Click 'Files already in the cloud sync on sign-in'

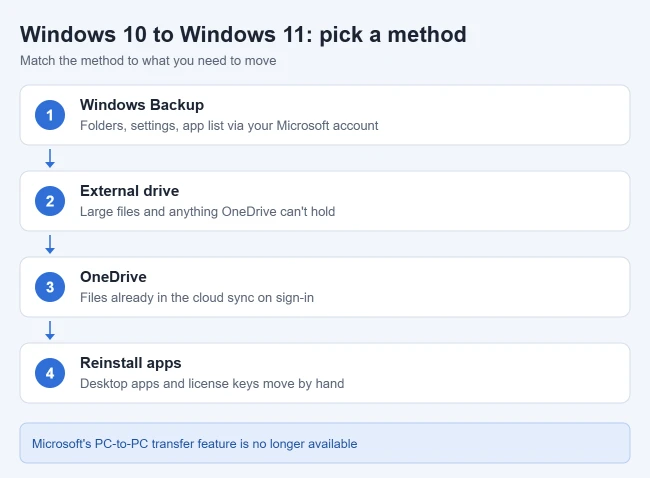(196, 298)
